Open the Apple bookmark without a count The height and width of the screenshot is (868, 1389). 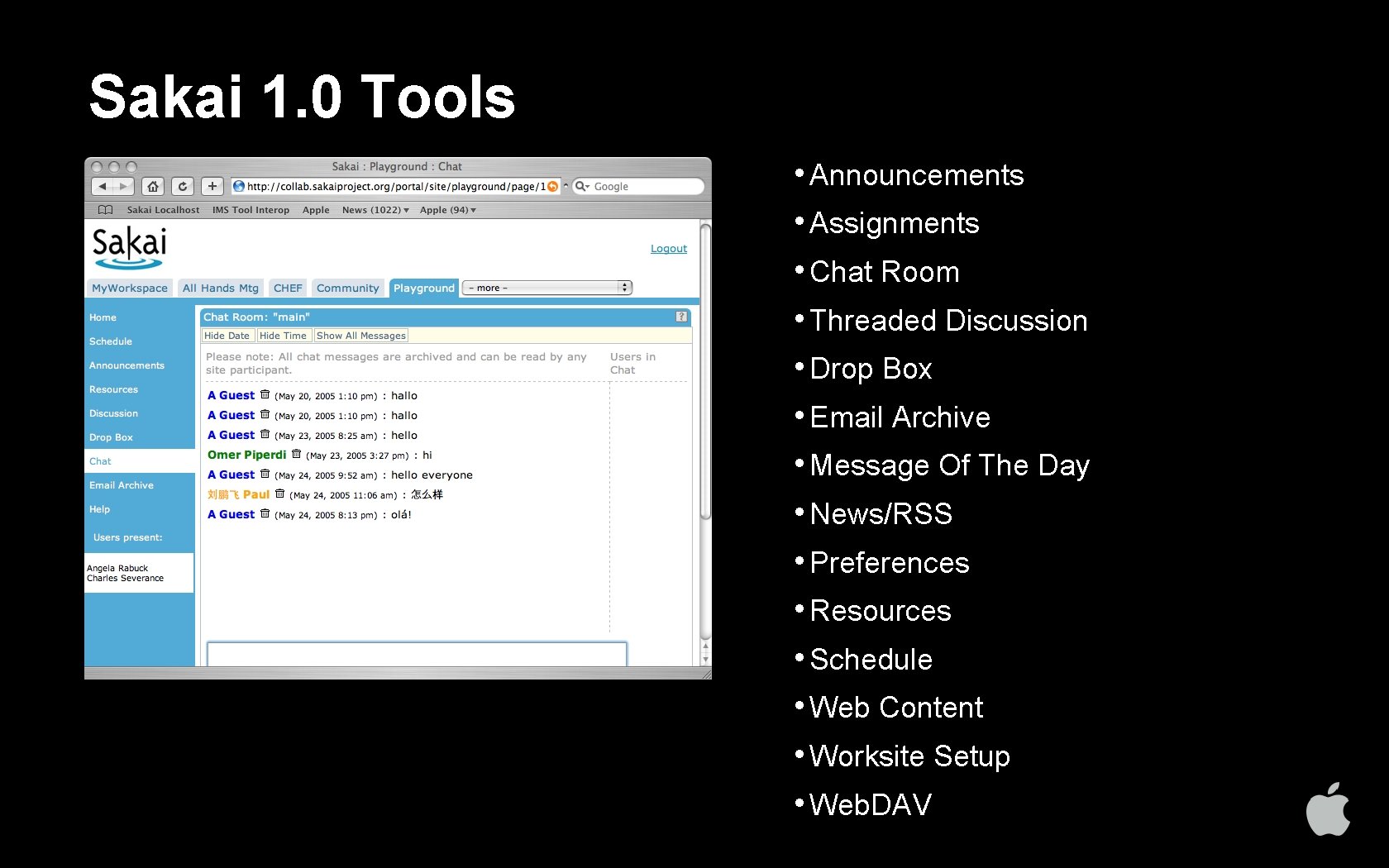[x=316, y=210]
